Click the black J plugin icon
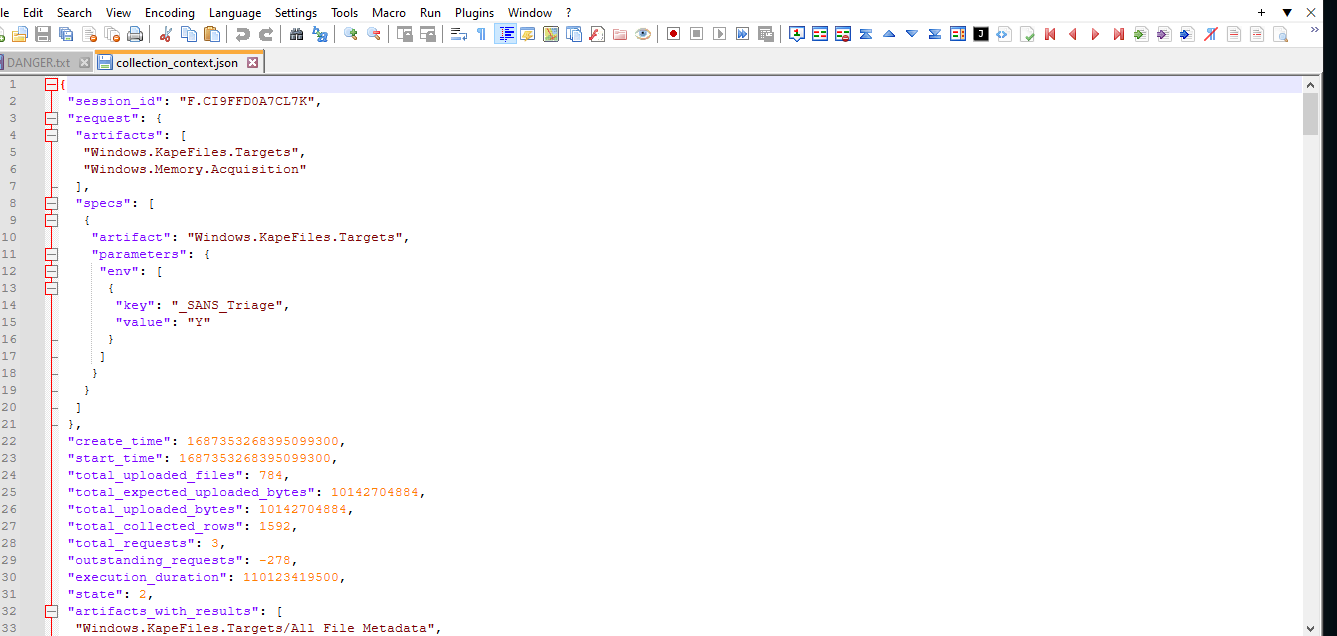Viewport: 1337px width, 636px height. (x=981, y=34)
